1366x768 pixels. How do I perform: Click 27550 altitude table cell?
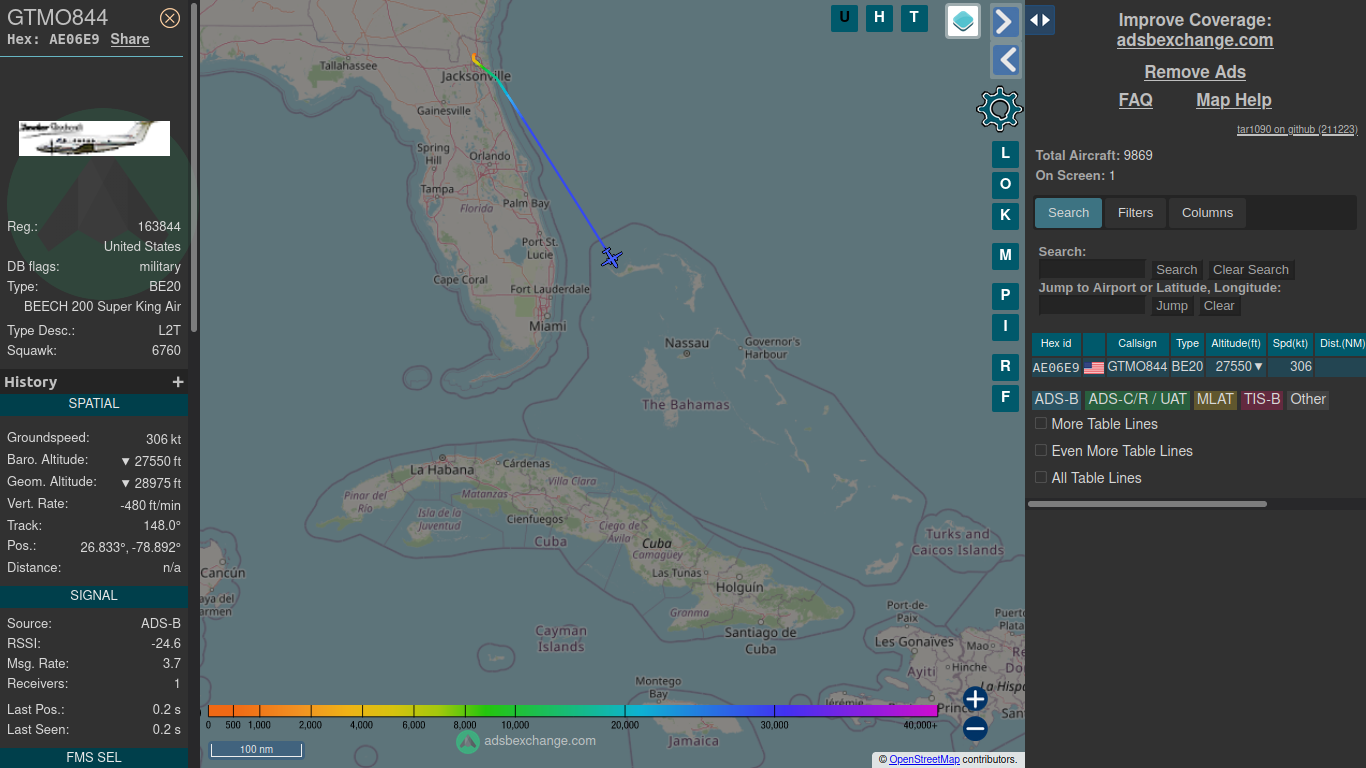pyautogui.click(x=1236, y=367)
